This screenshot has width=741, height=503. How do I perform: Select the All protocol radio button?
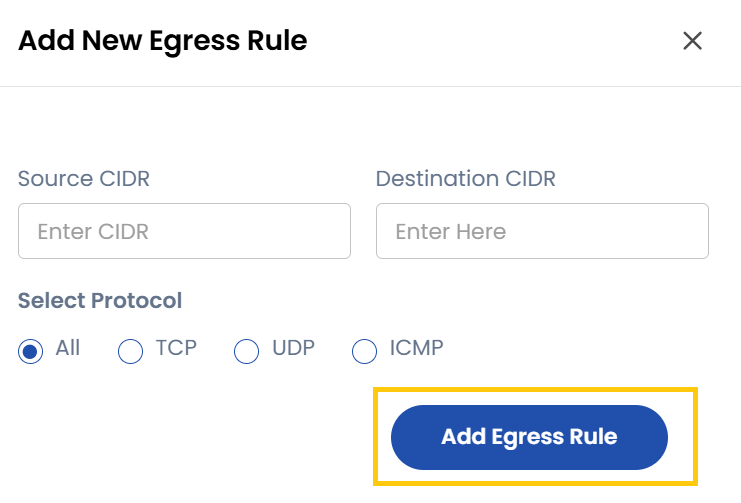[31, 351]
